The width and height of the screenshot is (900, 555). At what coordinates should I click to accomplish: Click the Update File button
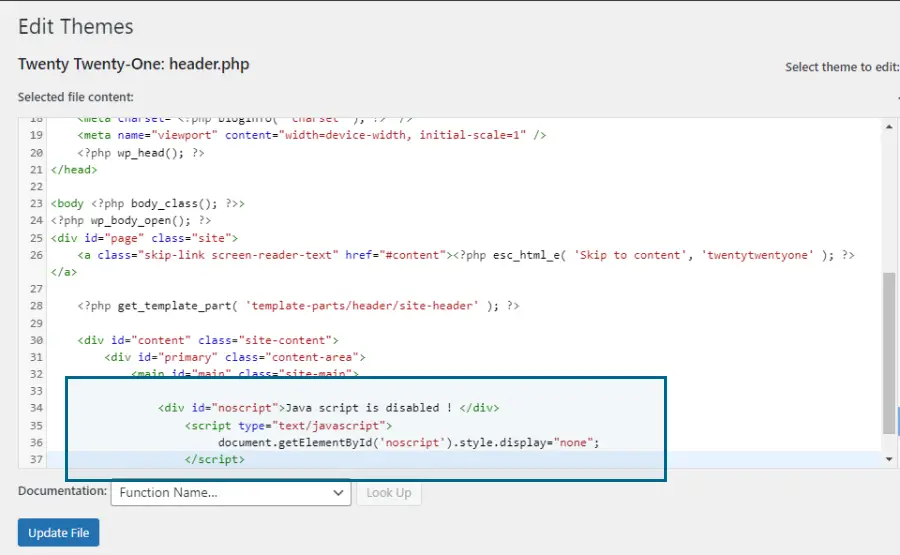point(59,533)
